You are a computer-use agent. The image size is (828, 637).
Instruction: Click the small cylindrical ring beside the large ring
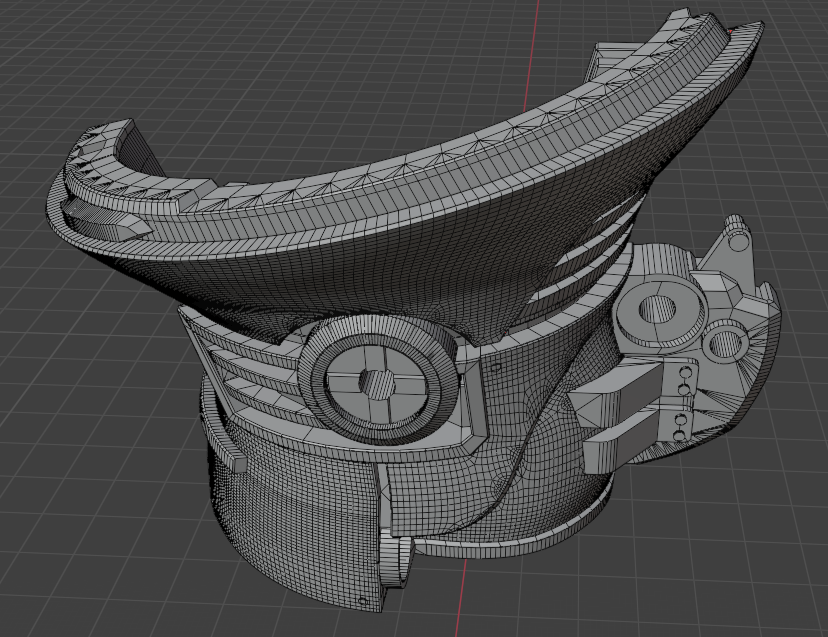[726, 343]
